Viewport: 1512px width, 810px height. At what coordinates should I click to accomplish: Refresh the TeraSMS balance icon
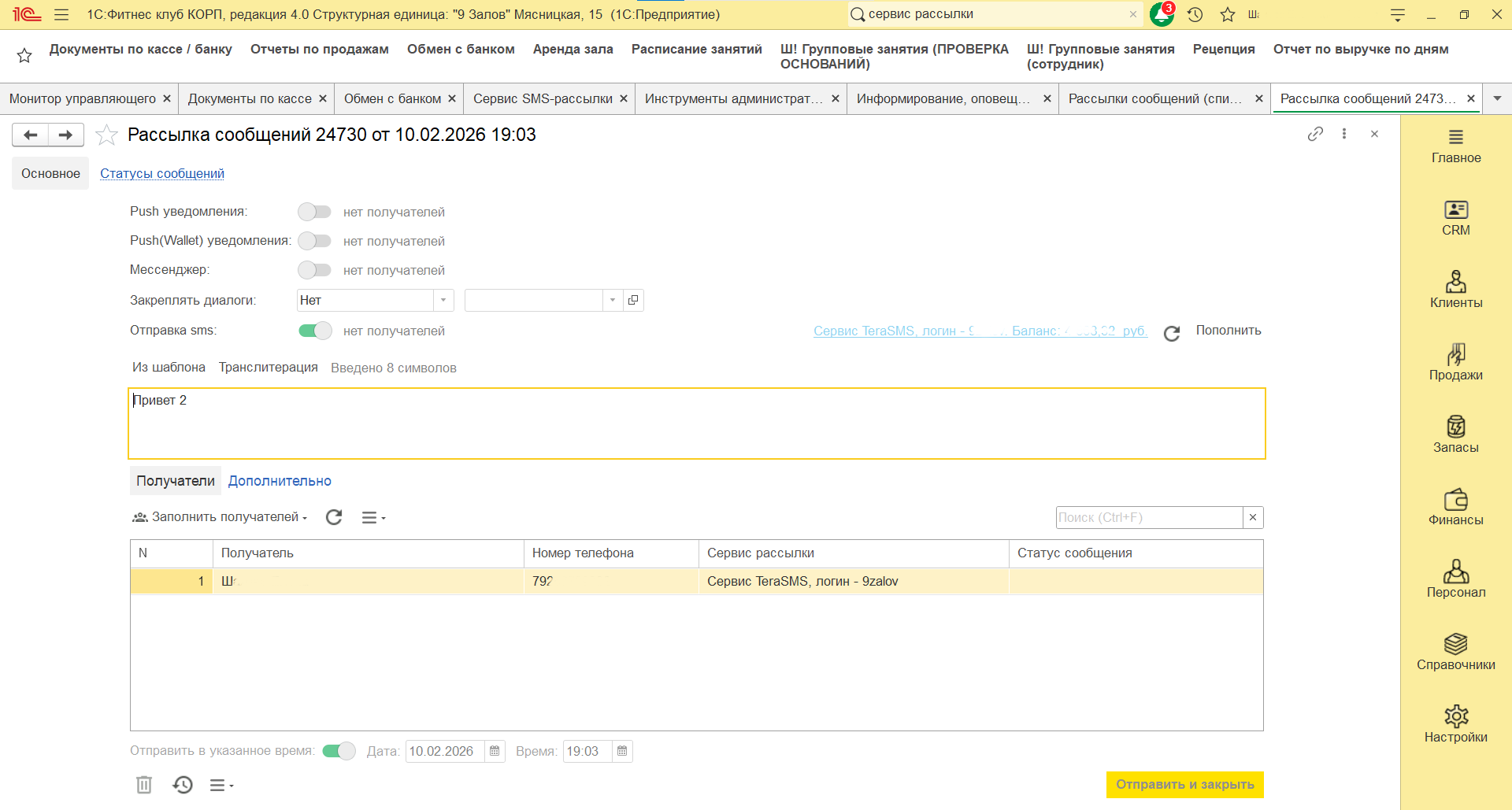1172,333
